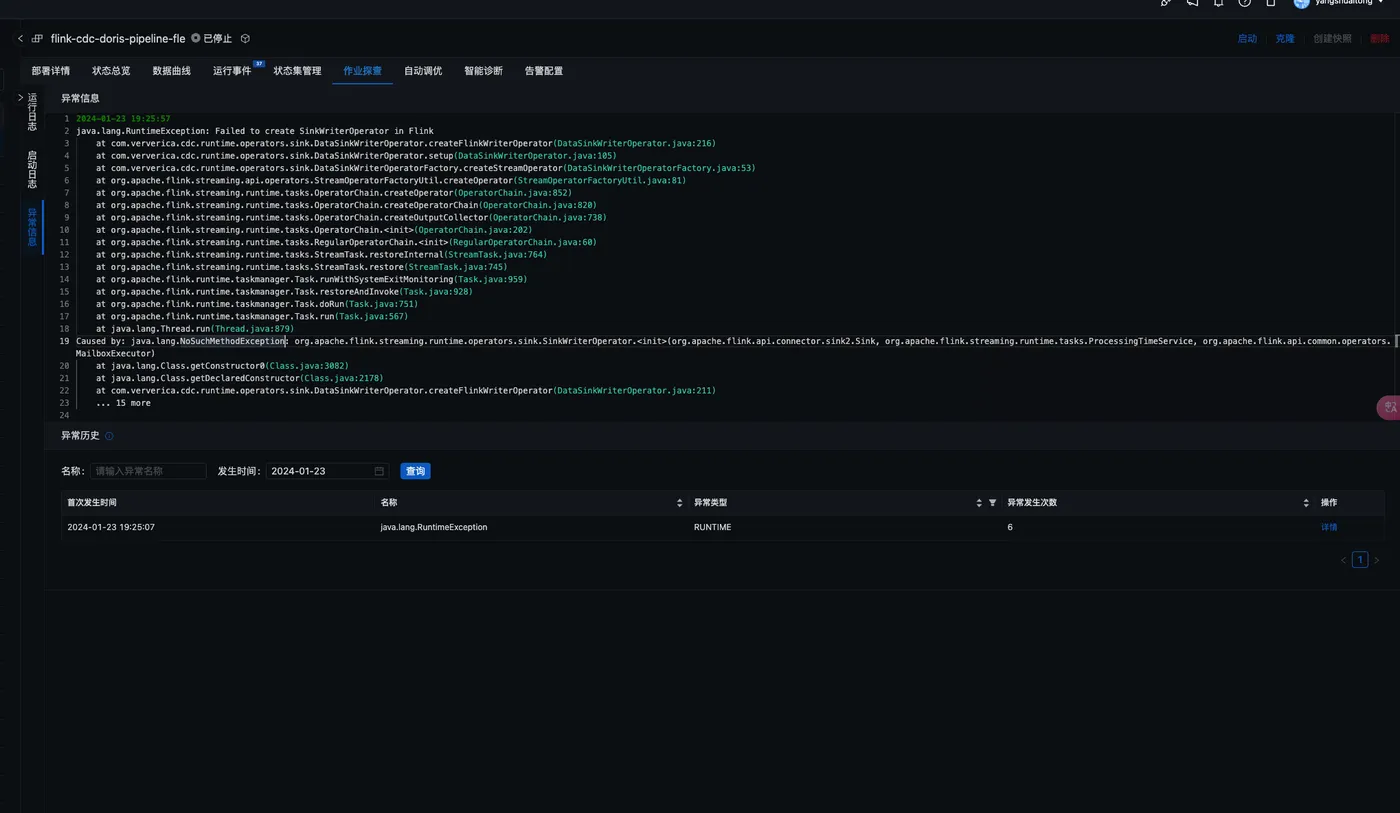This screenshot has height=813, width=1400.
Task: Go to the previous page of exception history
Action: (x=1343, y=560)
